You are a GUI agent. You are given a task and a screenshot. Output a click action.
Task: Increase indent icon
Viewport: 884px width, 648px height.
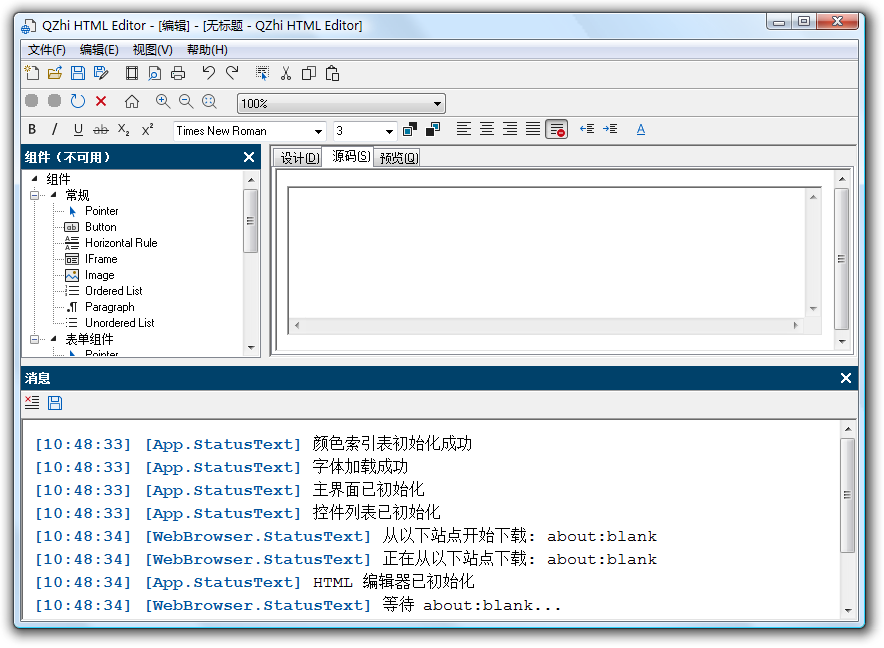point(610,129)
